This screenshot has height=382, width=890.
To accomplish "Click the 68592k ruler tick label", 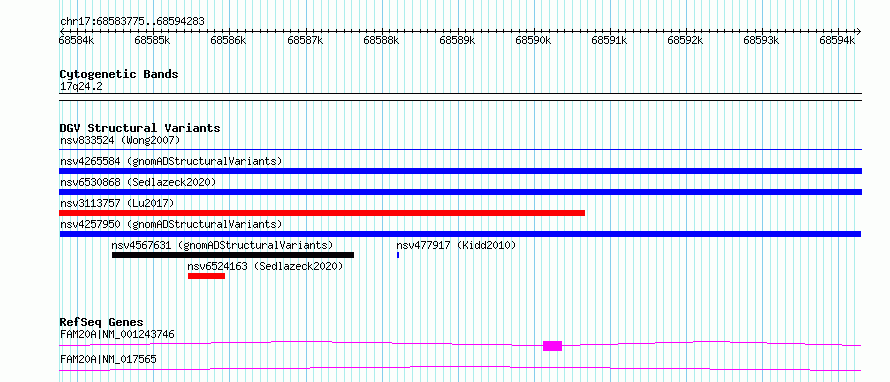I will click(685, 40).
